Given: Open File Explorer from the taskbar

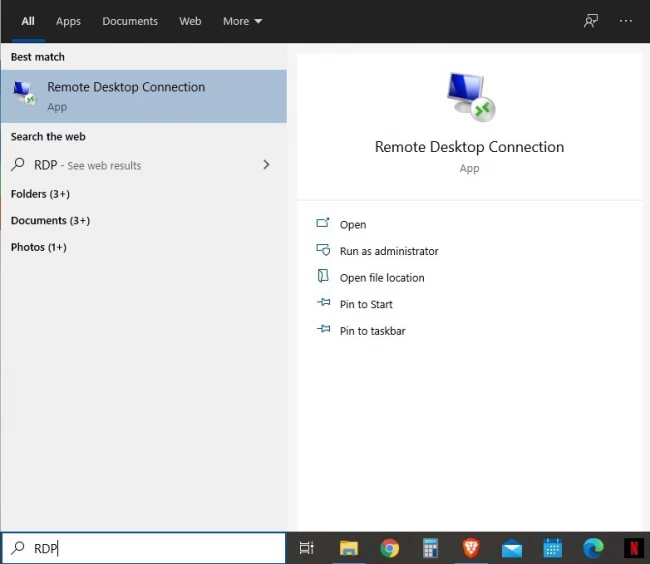Looking at the screenshot, I should tap(349, 548).
